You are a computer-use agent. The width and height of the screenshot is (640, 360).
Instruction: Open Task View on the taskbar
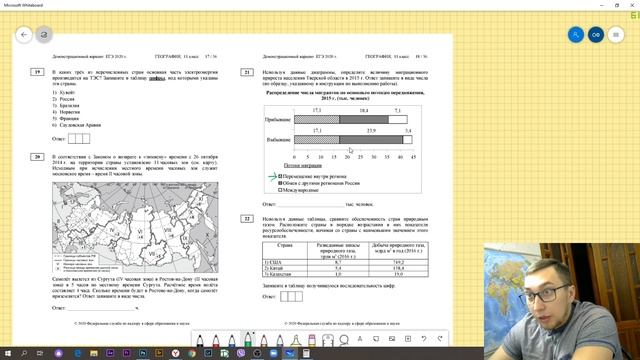click(40, 353)
